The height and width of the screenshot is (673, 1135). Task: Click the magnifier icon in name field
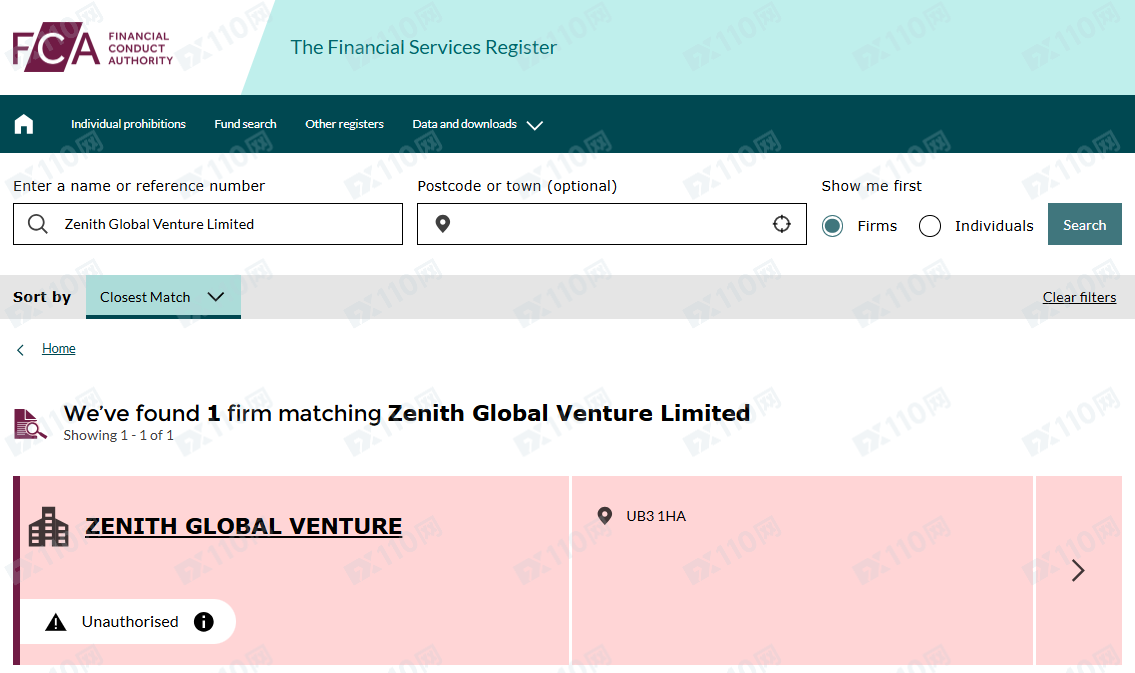click(38, 224)
